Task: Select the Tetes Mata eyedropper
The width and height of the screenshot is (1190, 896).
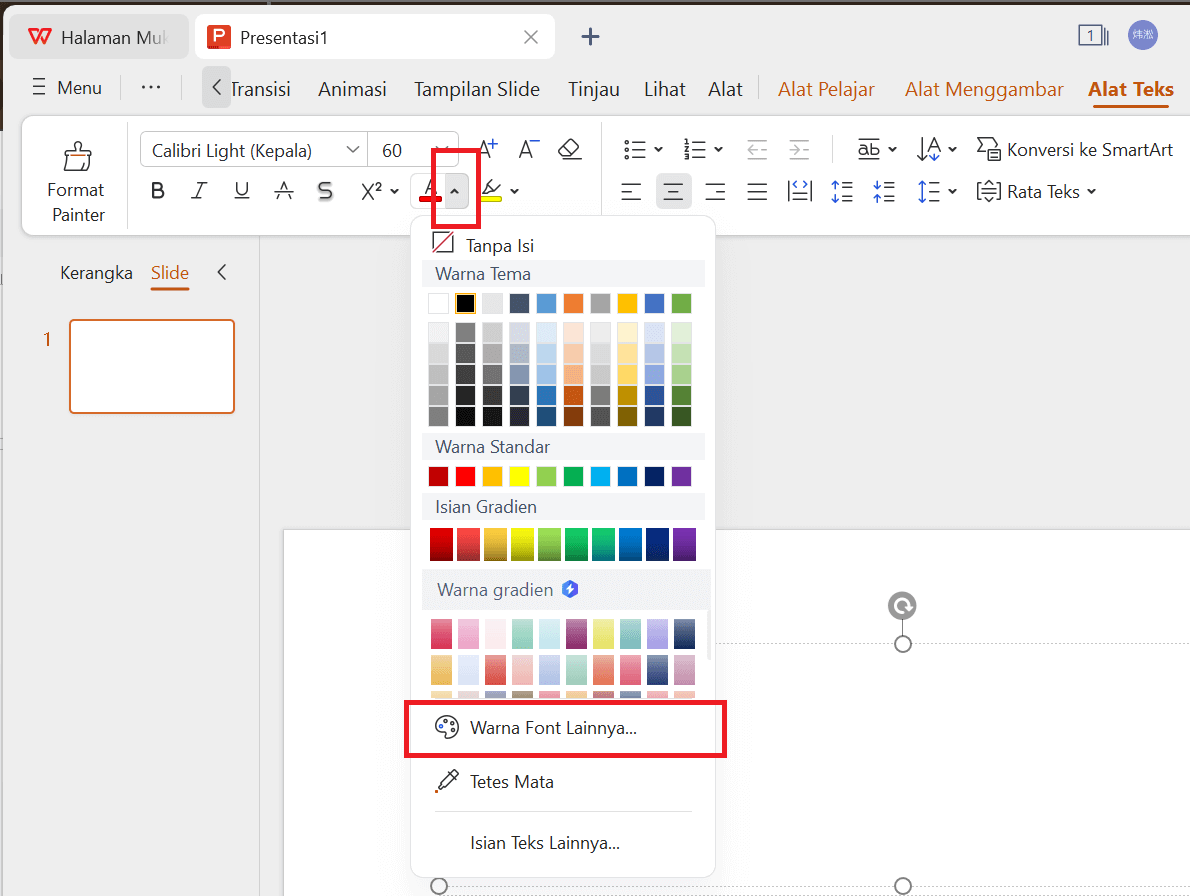Action: [x=513, y=781]
